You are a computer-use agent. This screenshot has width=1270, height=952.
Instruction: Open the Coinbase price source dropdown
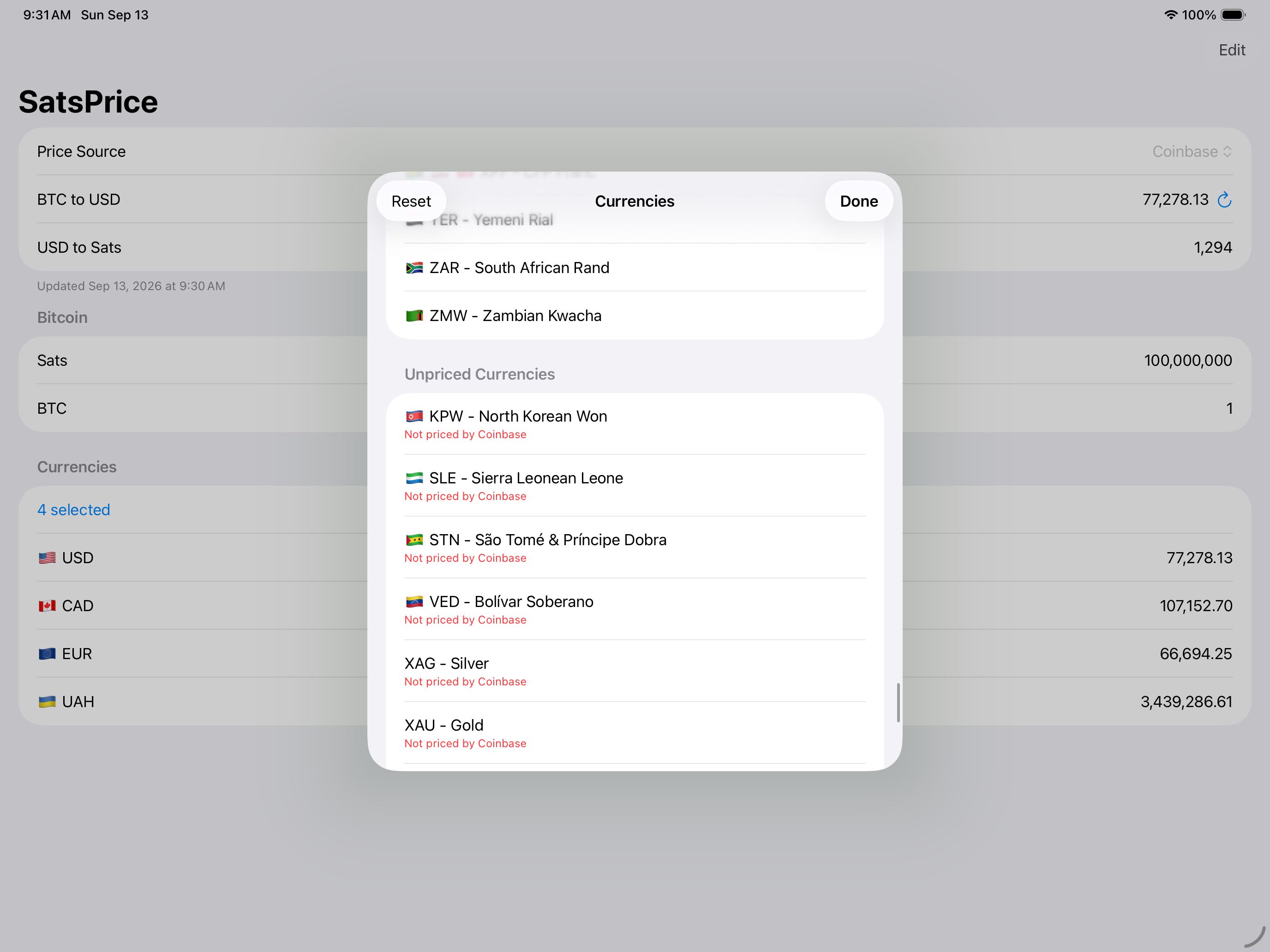1192,151
